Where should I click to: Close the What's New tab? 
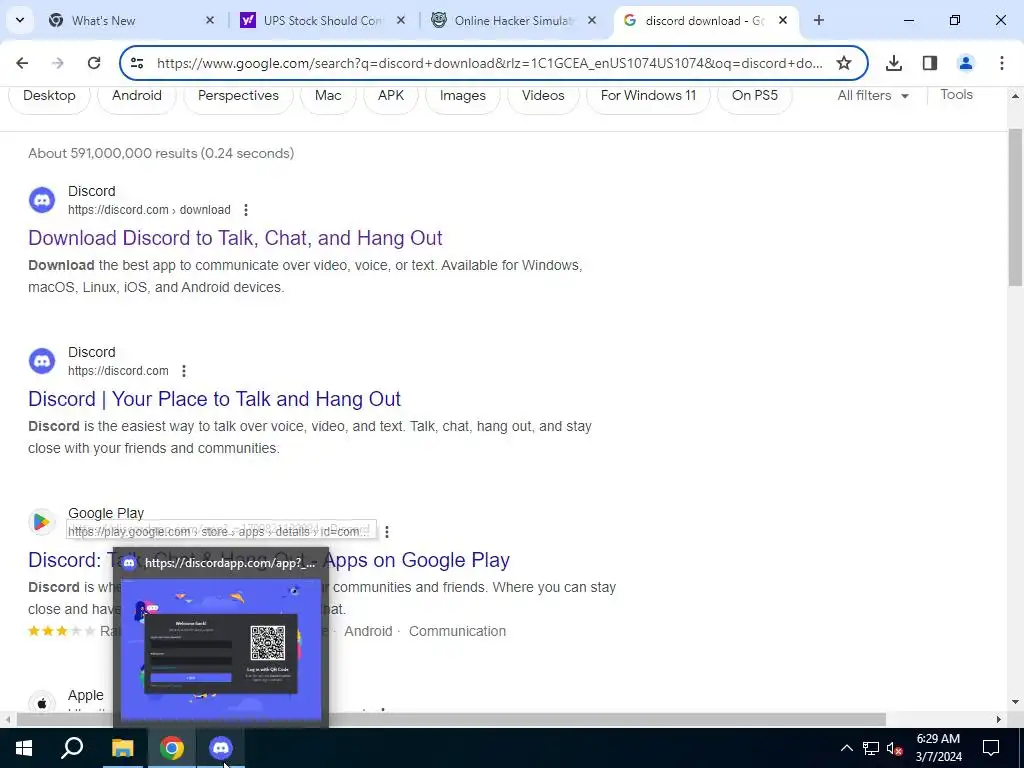210,20
